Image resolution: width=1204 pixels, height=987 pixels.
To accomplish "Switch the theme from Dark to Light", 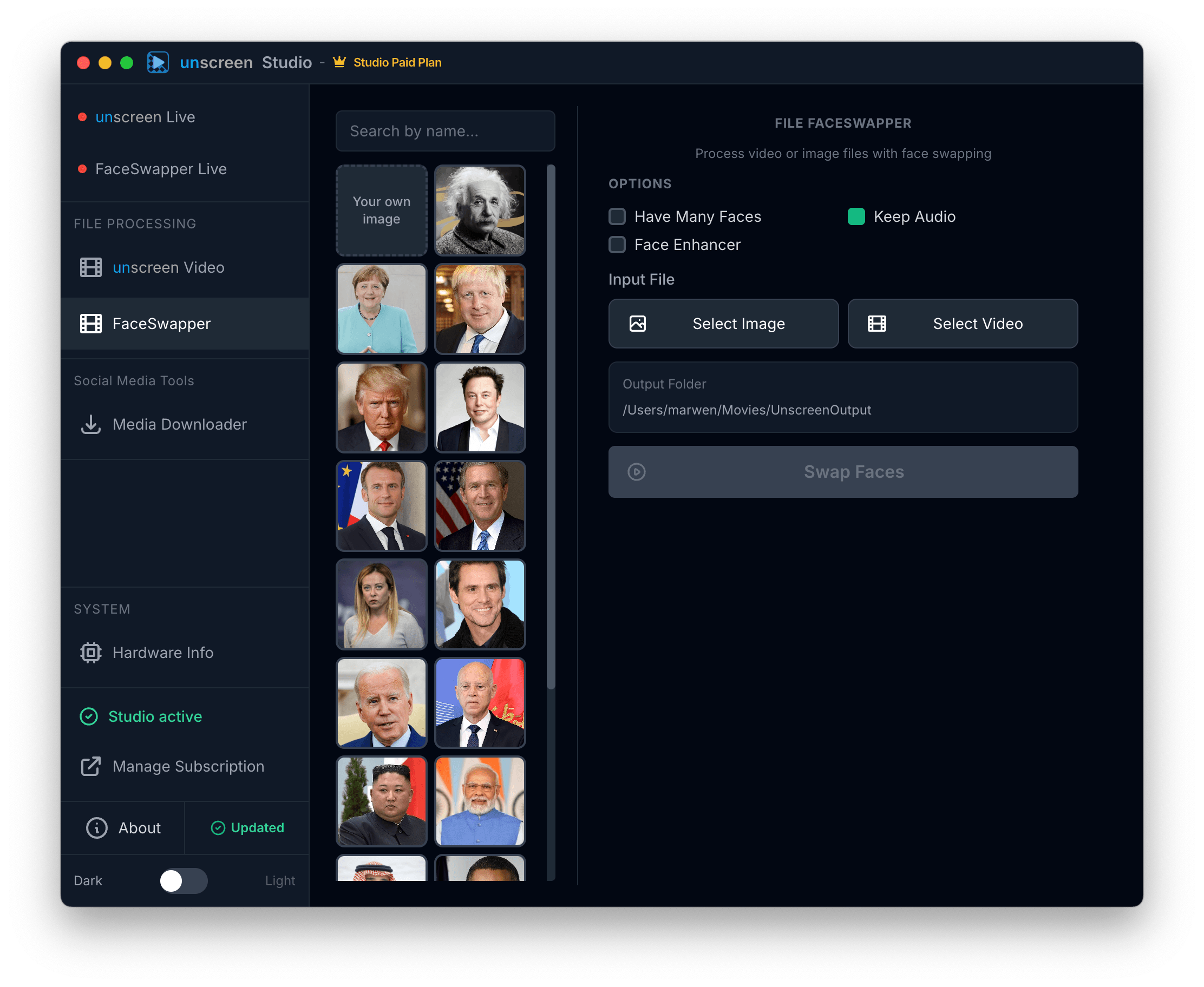I will (183, 881).
